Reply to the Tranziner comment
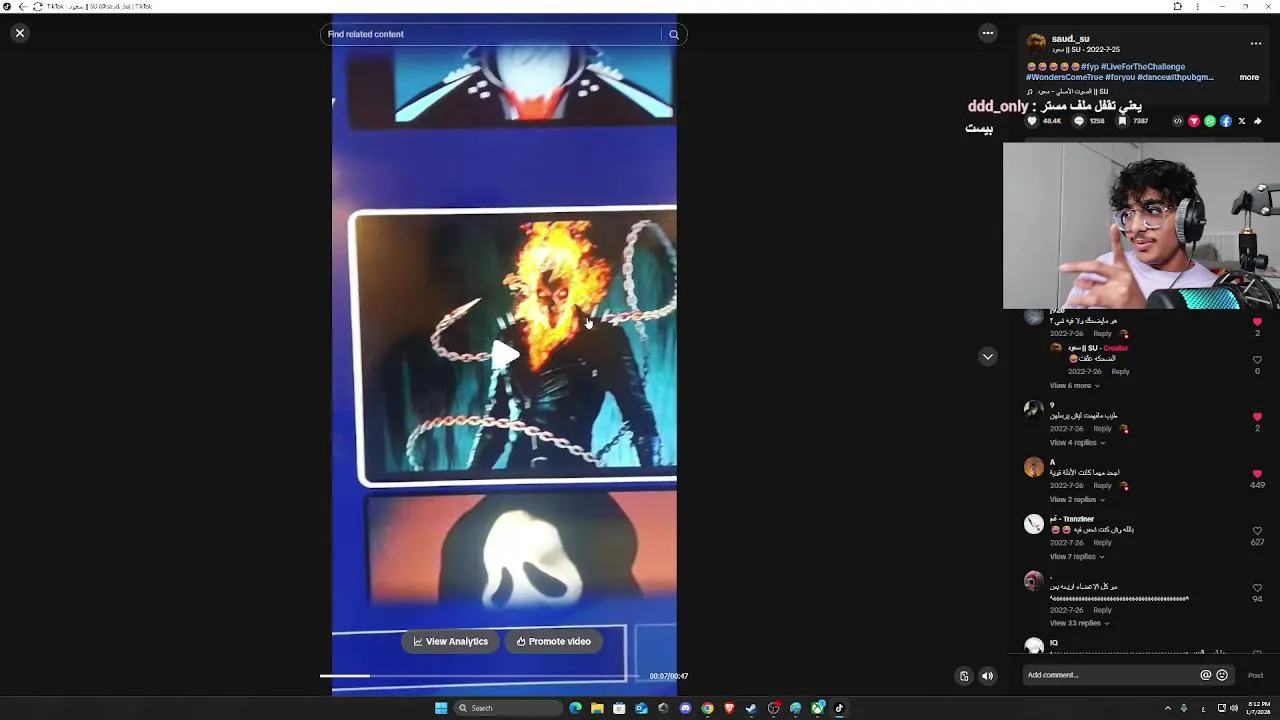 pyautogui.click(x=1102, y=543)
